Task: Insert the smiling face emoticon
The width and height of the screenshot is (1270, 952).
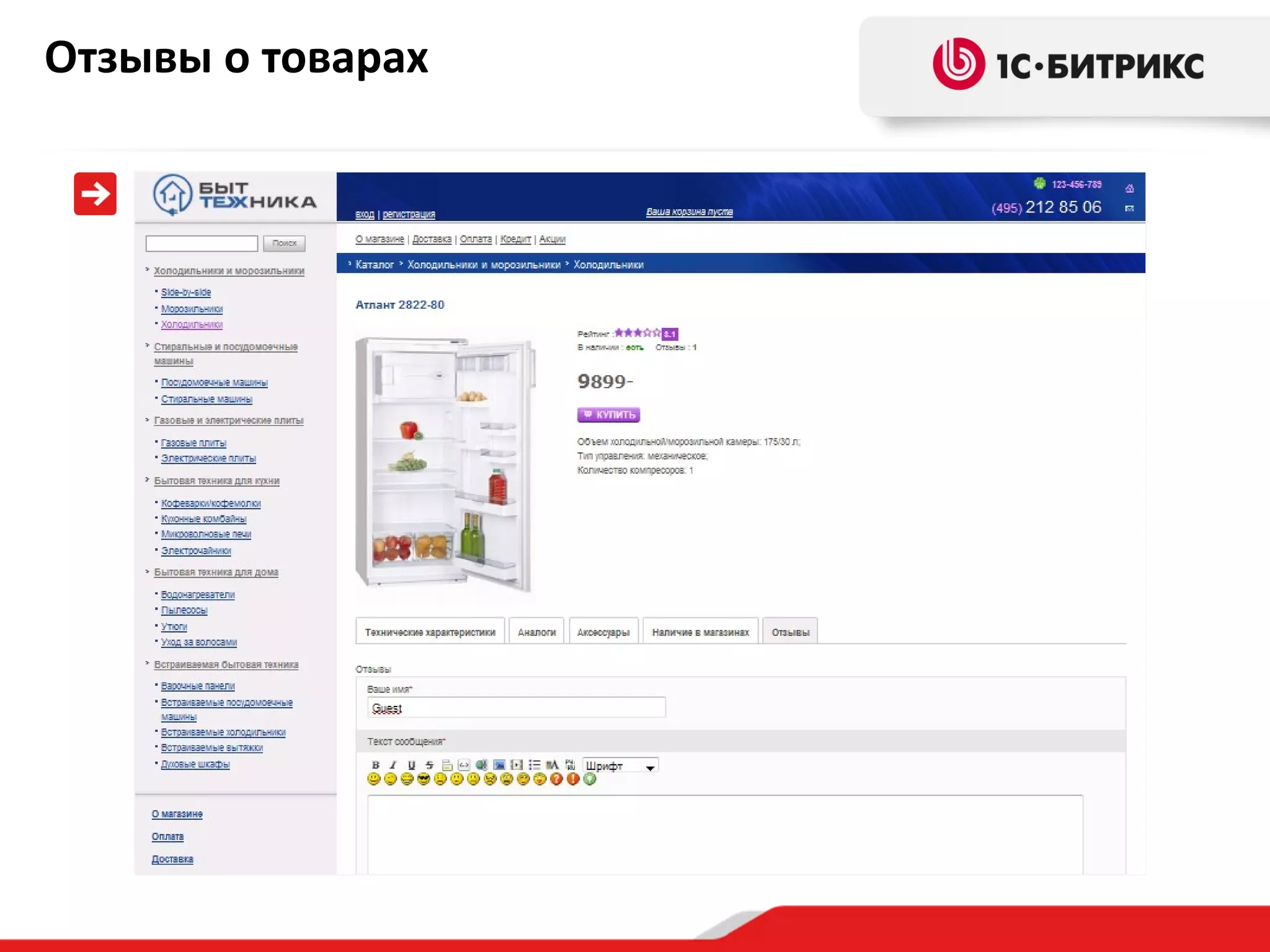Action: pos(374,779)
